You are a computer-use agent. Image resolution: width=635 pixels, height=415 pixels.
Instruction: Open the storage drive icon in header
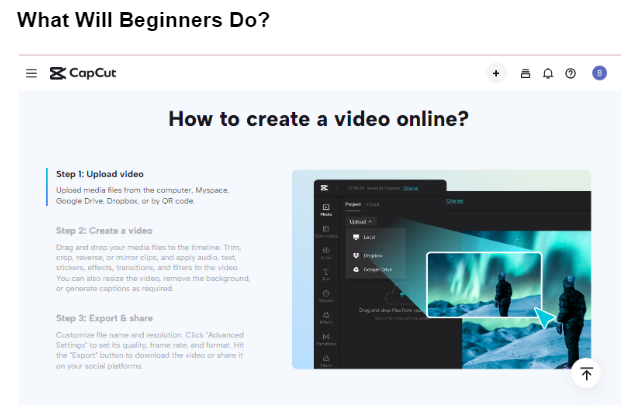[x=526, y=73]
